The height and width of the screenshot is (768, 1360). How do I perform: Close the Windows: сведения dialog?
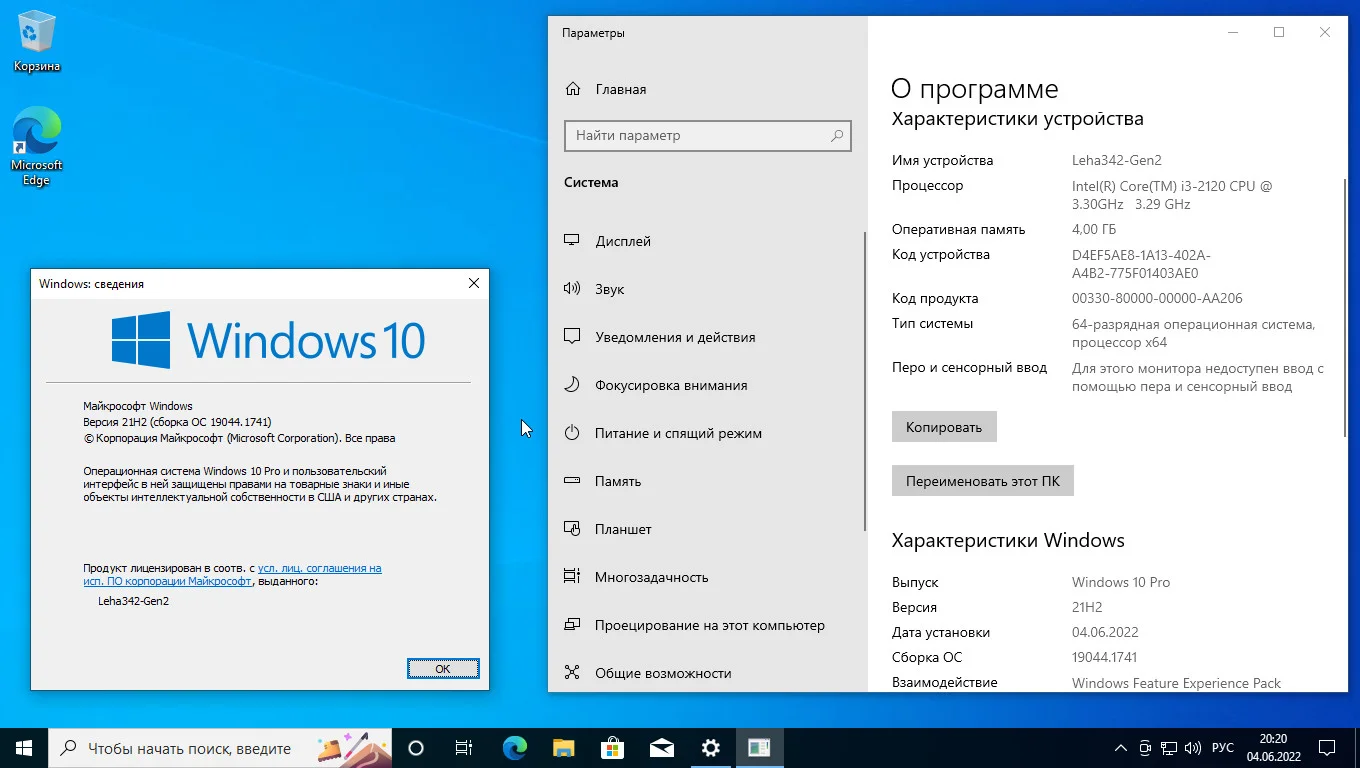[x=474, y=283]
